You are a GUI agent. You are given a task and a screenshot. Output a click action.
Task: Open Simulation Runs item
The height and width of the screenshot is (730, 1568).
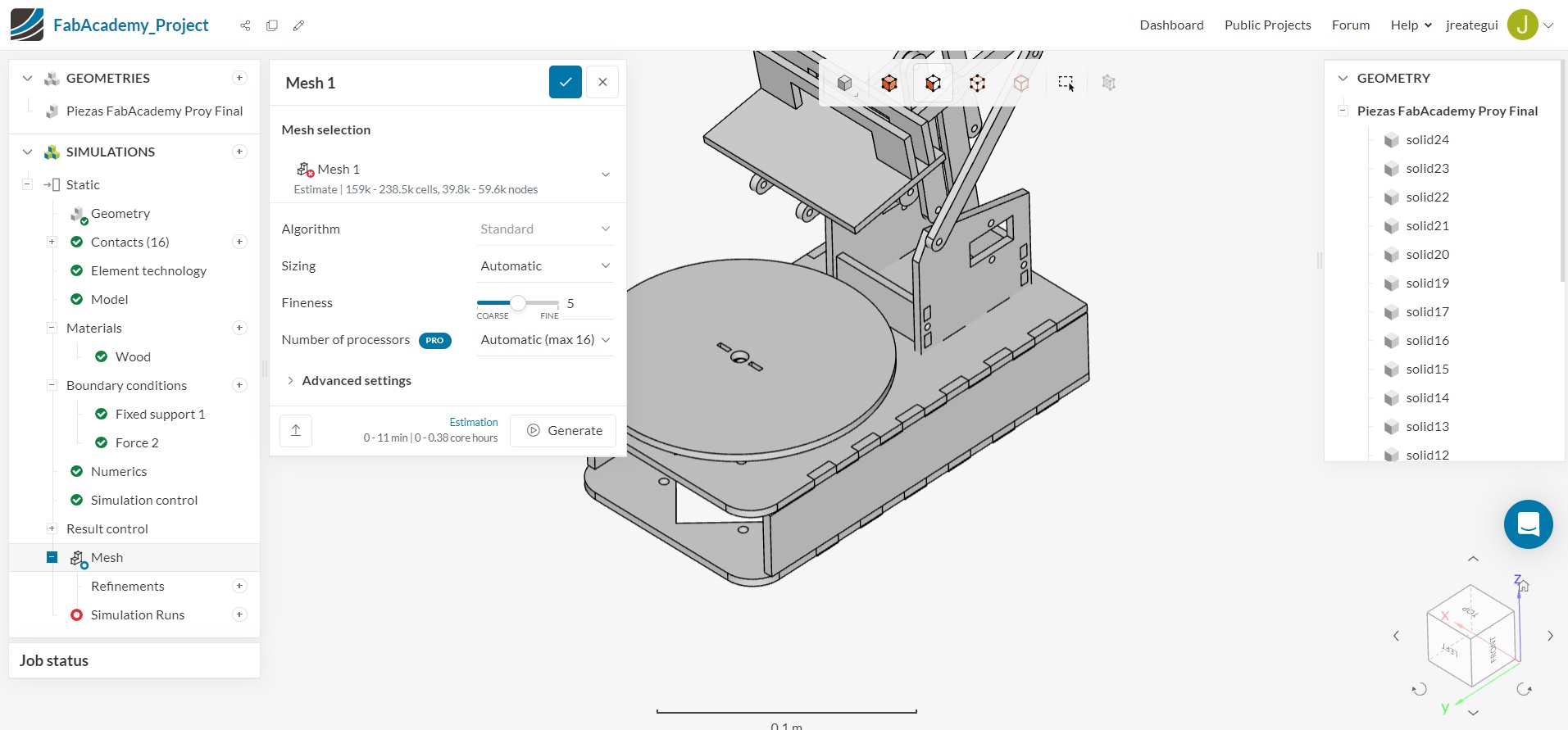tap(138, 614)
